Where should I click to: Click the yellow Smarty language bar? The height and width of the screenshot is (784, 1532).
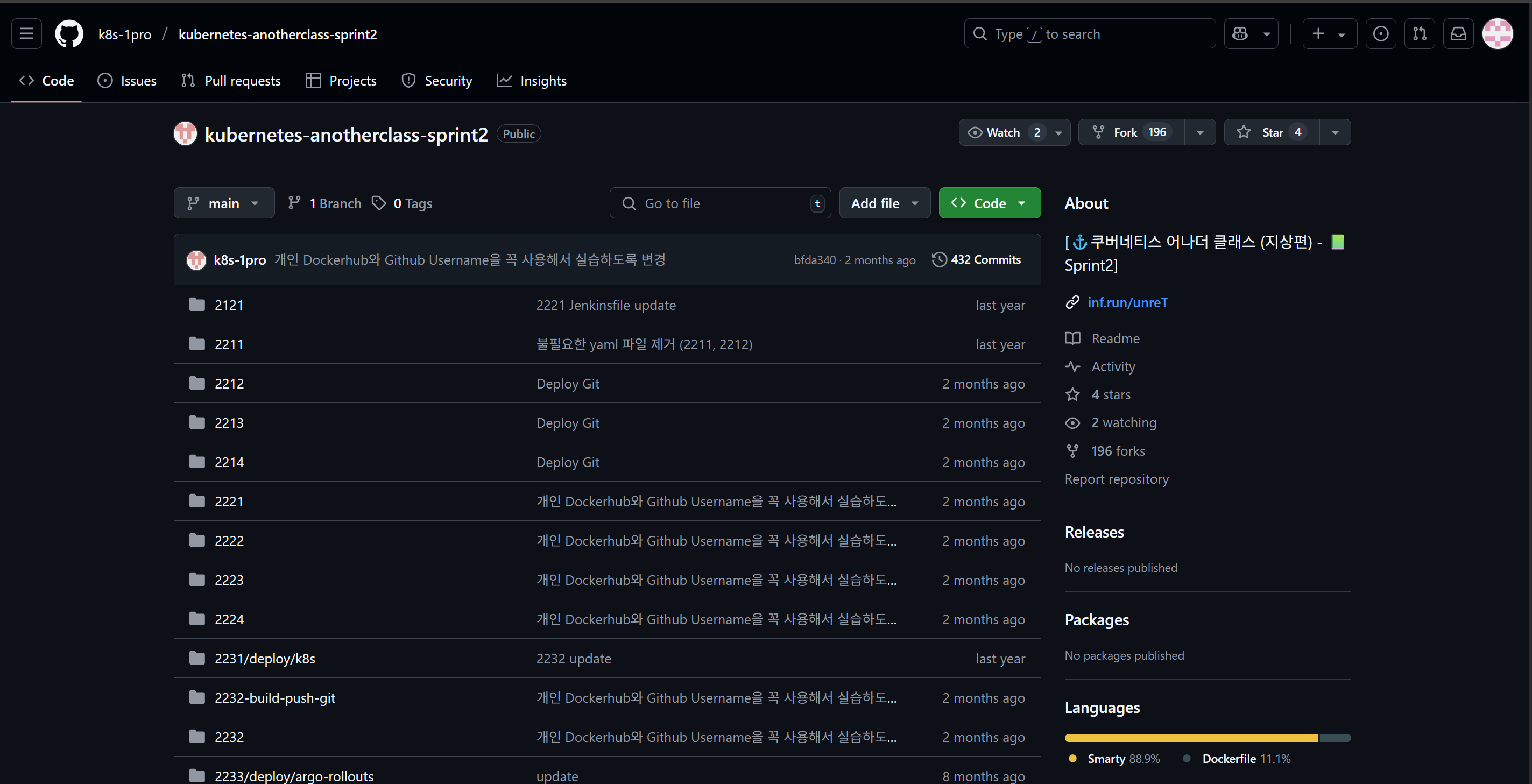pyautogui.click(x=1191, y=738)
